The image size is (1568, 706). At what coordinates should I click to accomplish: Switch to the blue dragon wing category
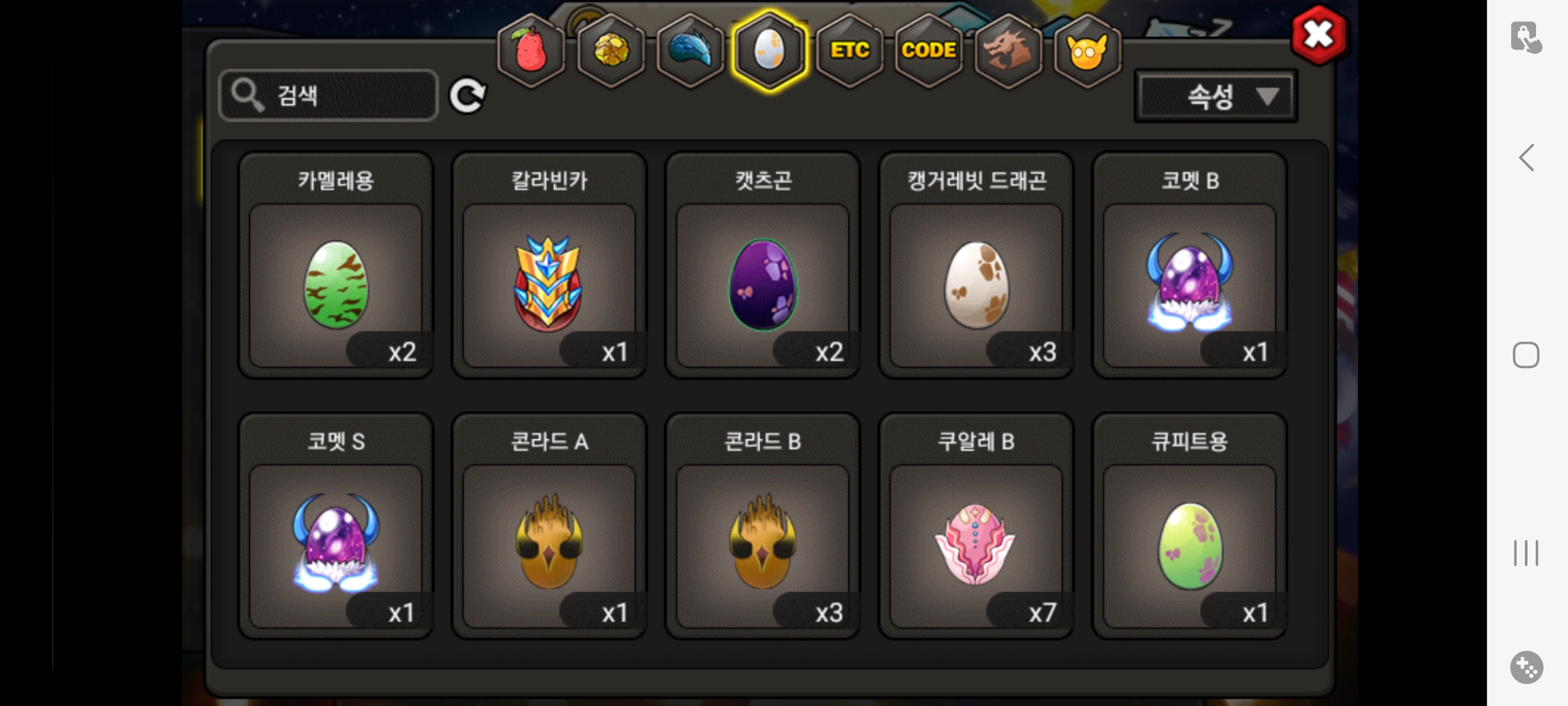690,50
